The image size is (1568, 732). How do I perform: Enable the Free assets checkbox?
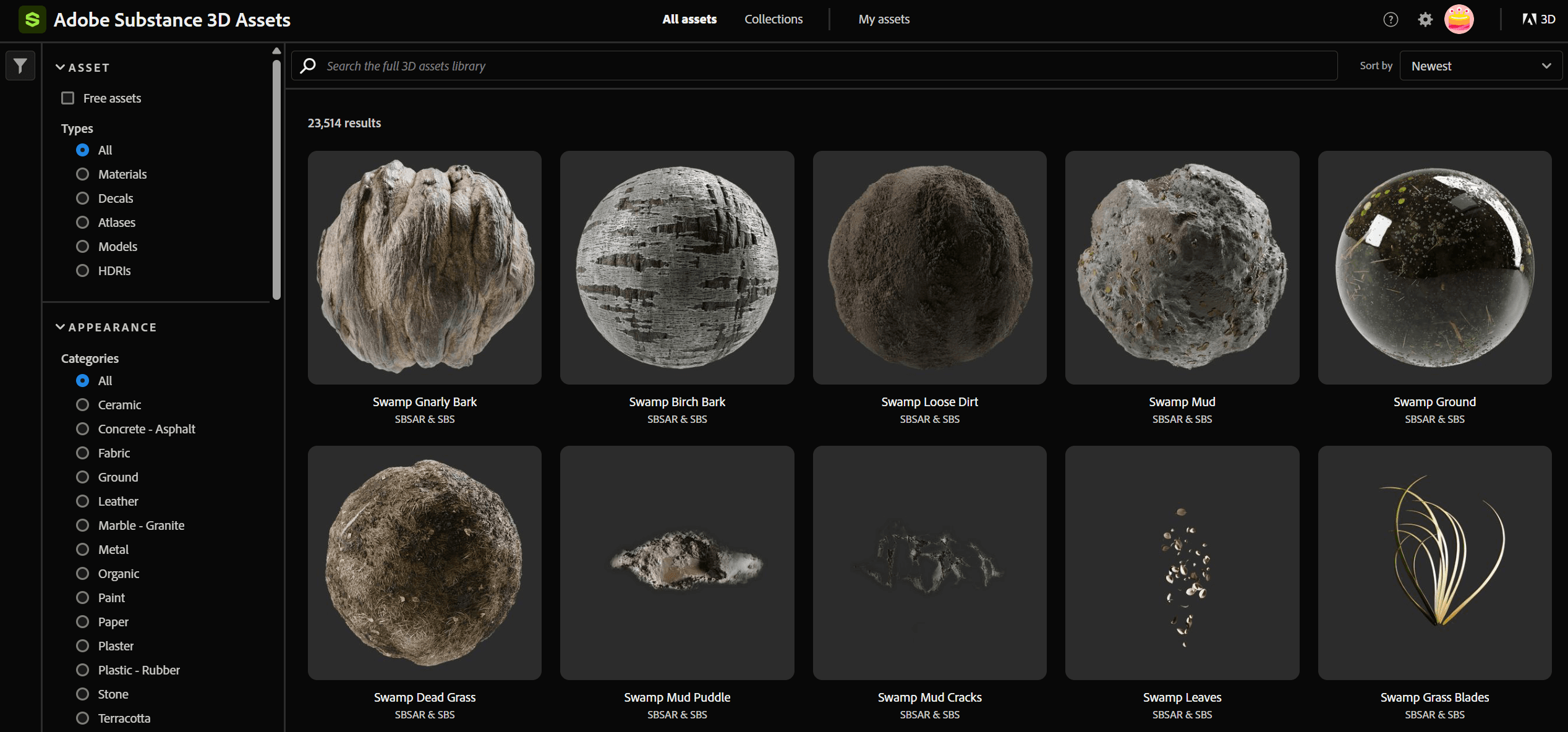[68, 98]
